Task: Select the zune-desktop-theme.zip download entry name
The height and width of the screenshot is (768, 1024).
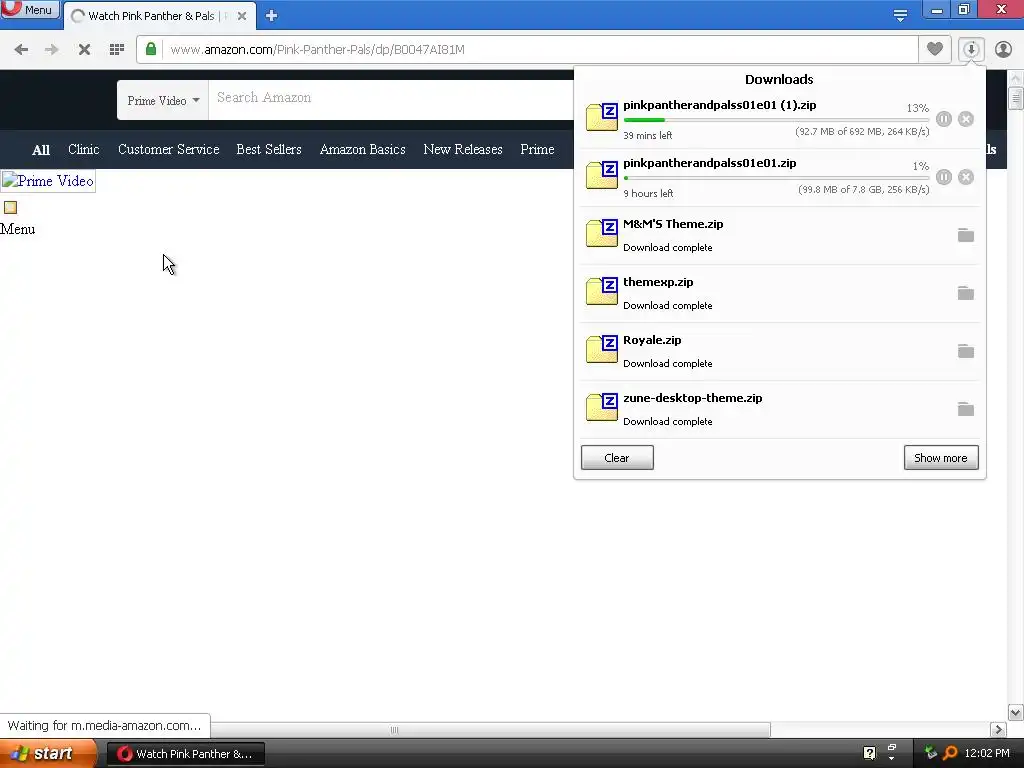Action: click(693, 398)
